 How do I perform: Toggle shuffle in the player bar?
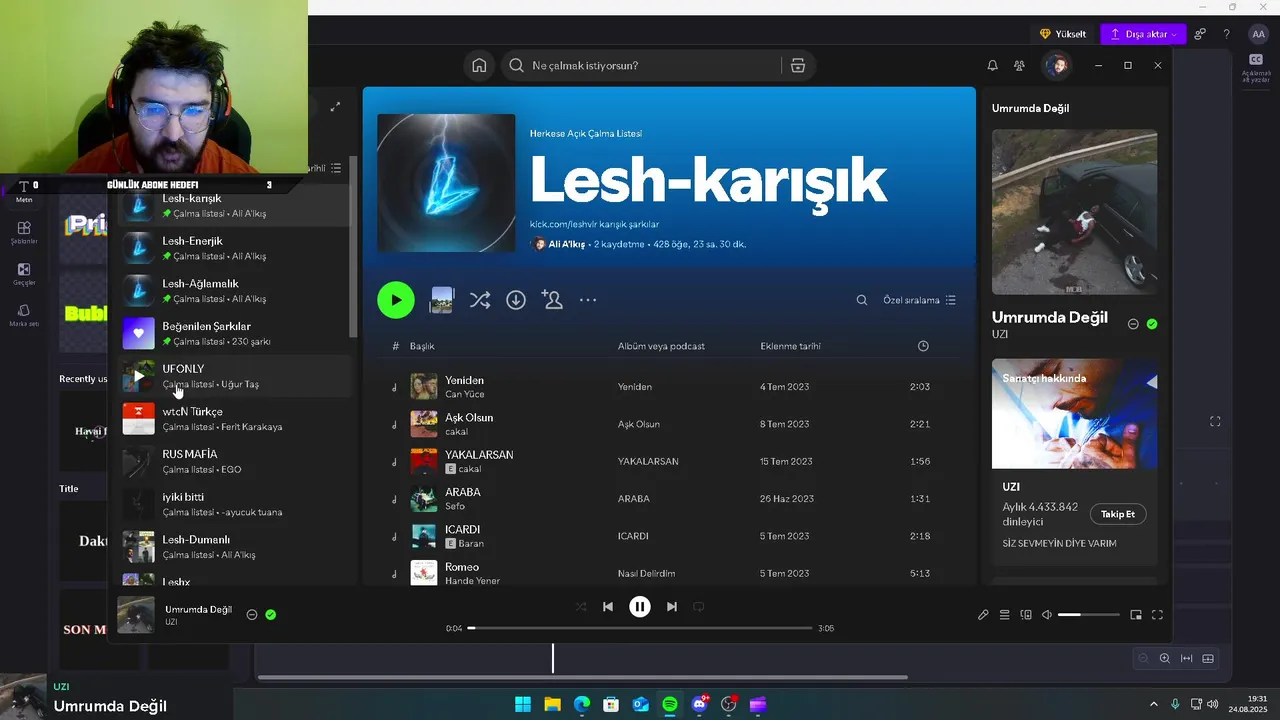581,606
